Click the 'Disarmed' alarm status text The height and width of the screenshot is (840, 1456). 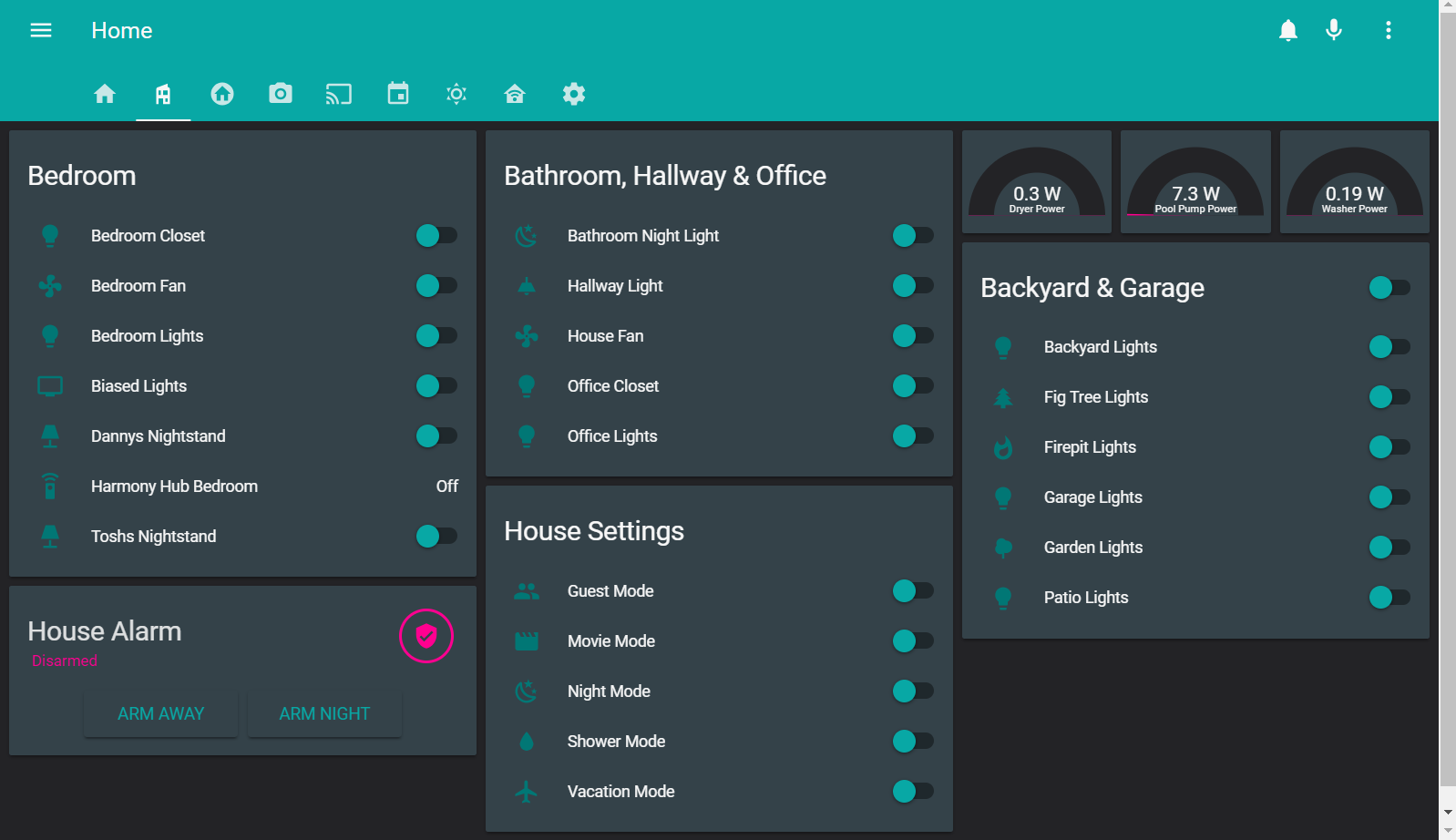pos(64,661)
